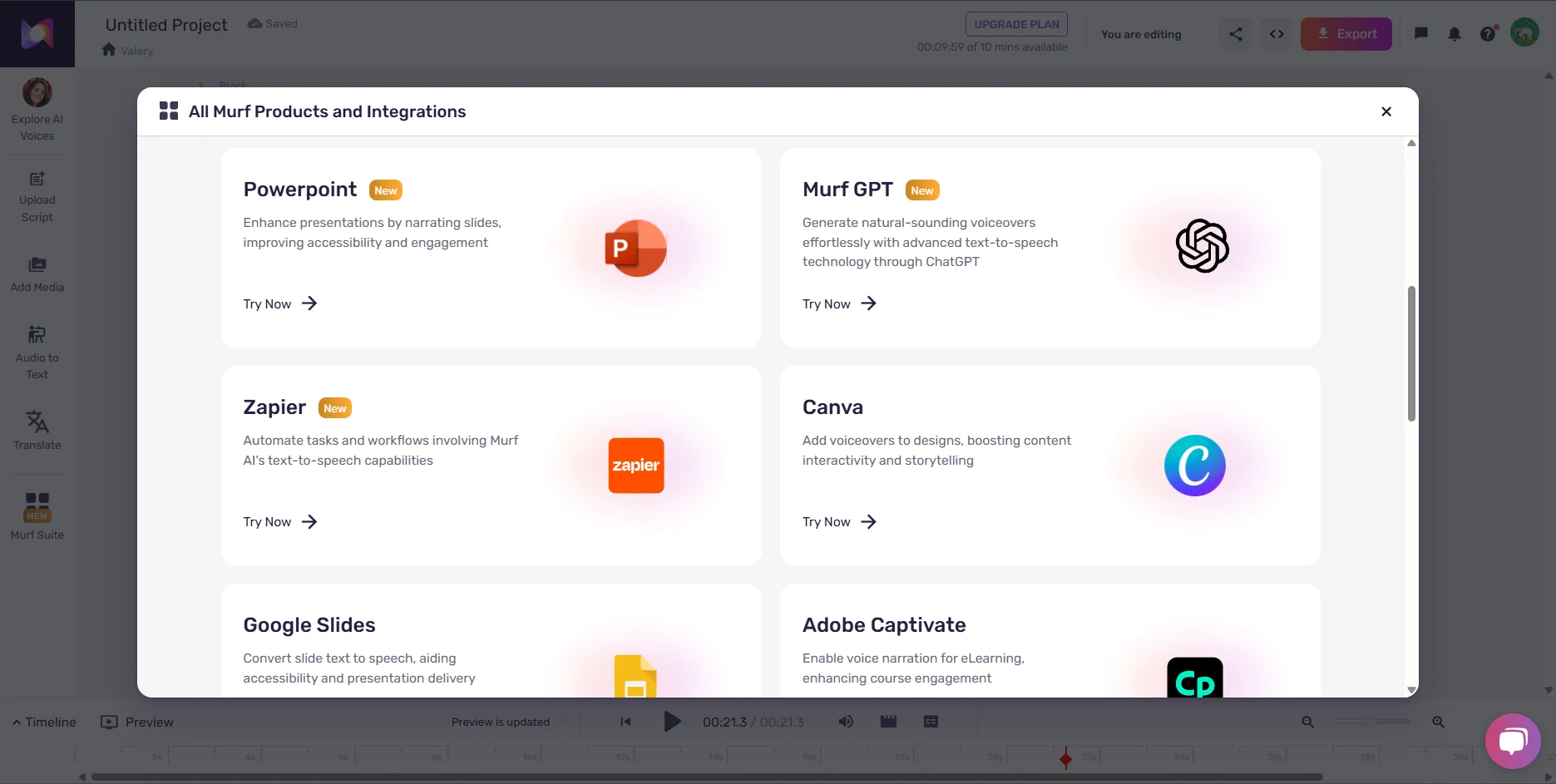Open the Translate tool
1556x784 pixels.
(x=37, y=430)
